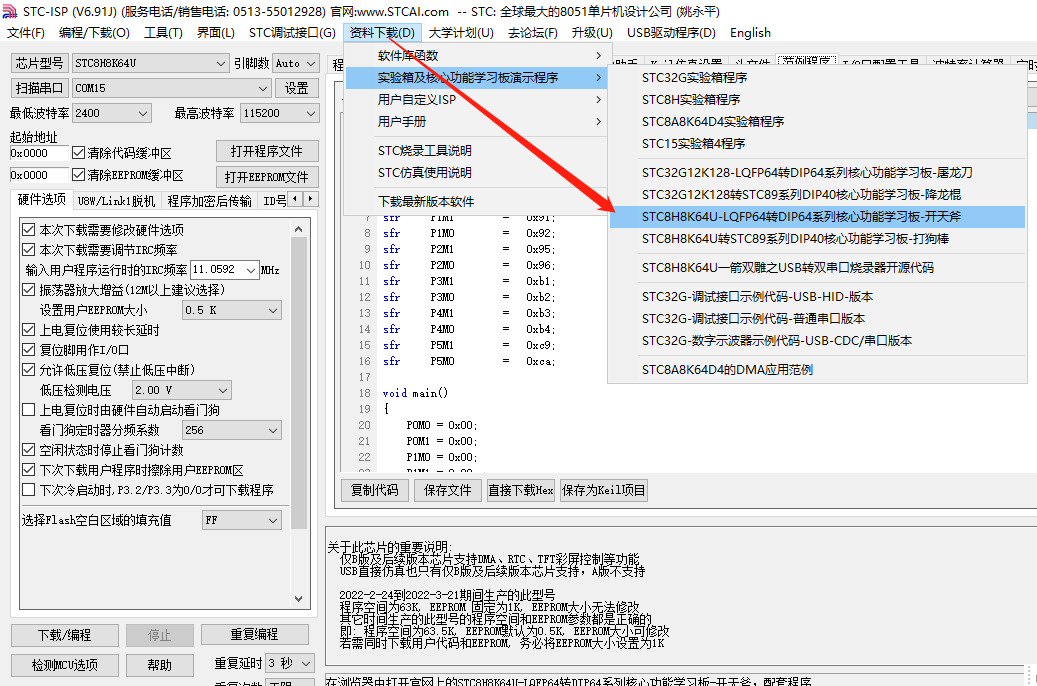Click the 打开程序文件 button
Screen dimensions: 1037x686
click(x=267, y=151)
